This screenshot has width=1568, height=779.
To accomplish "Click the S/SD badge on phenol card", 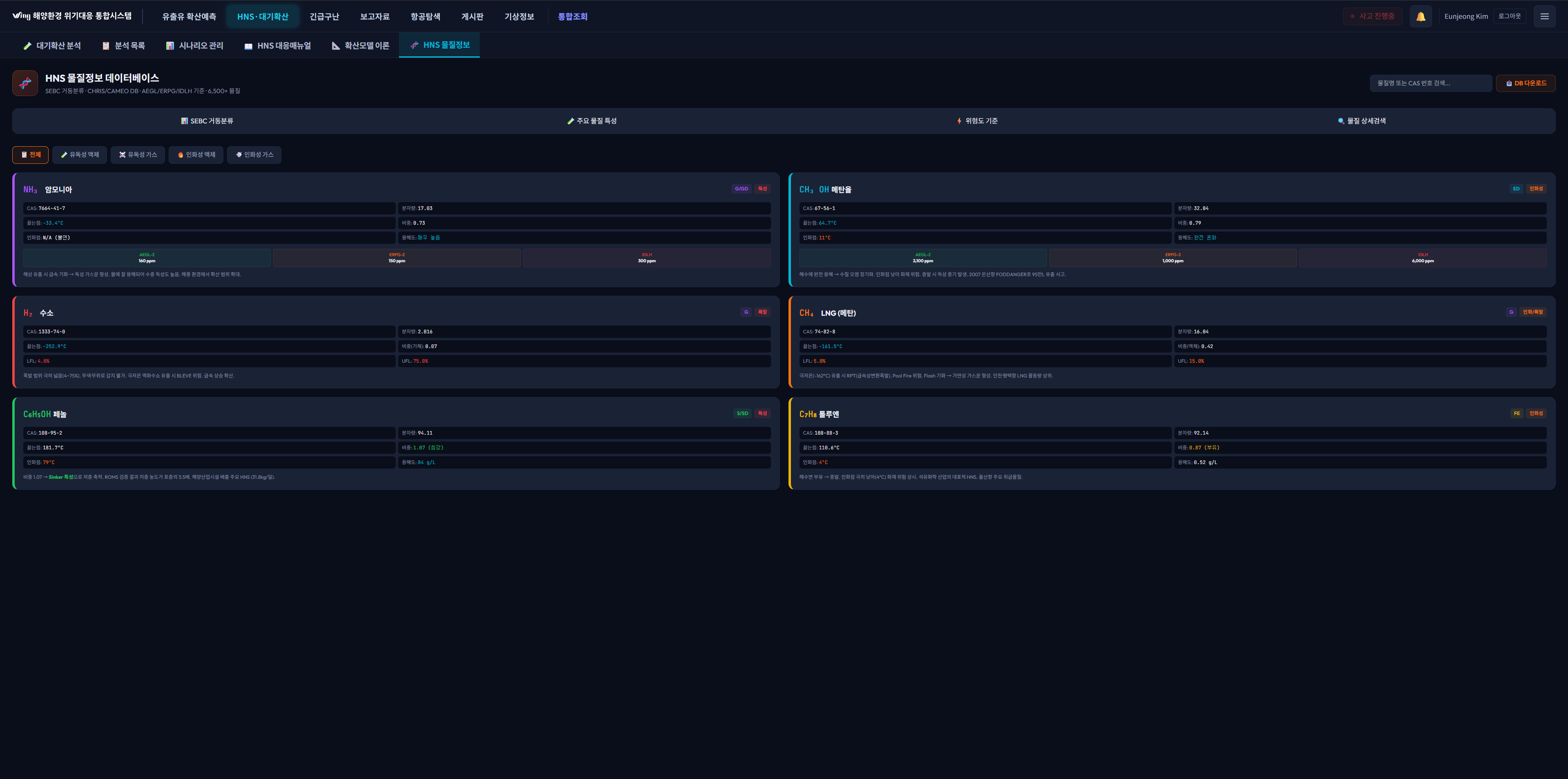I will (x=742, y=413).
